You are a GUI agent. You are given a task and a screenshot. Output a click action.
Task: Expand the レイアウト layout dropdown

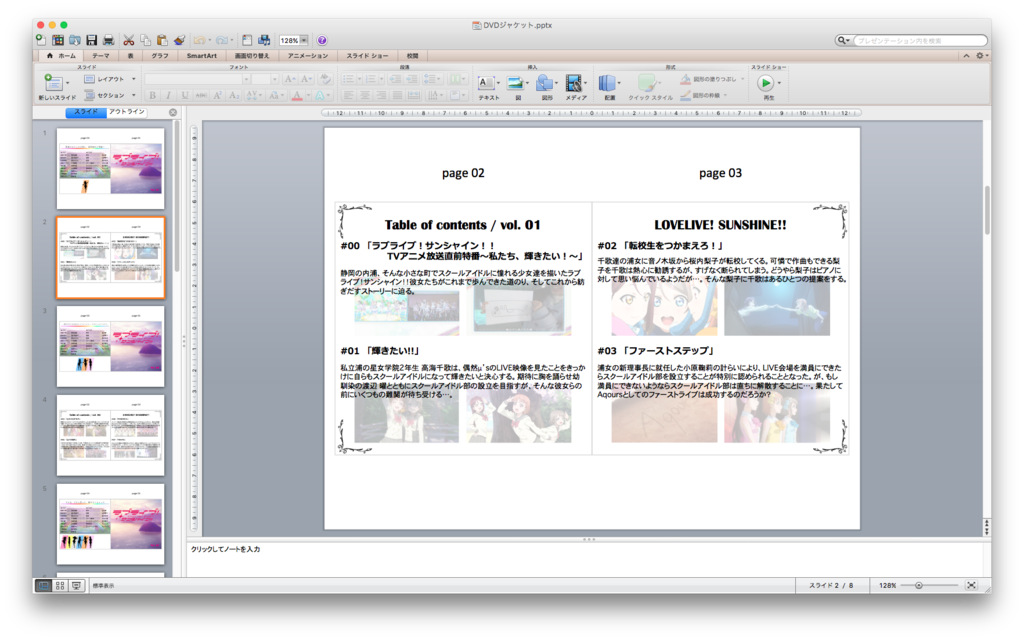tap(134, 79)
